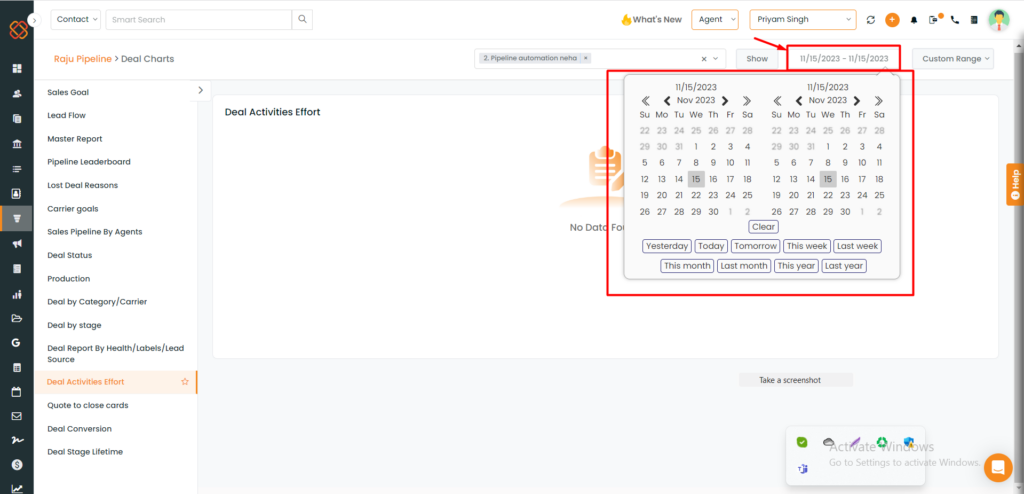Screen dimensions: 1024x494
Task: Click the orange Help side tab
Action: (x=1015, y=184)
